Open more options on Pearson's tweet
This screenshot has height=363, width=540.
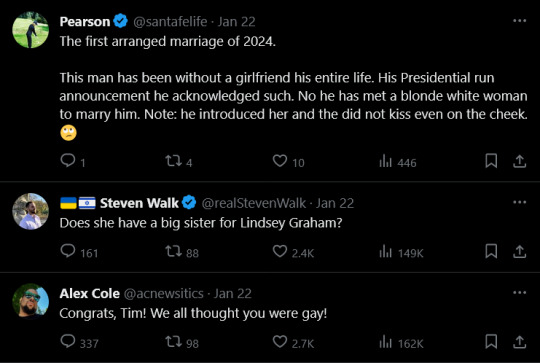pyautogui.click(x=519, y=21)
